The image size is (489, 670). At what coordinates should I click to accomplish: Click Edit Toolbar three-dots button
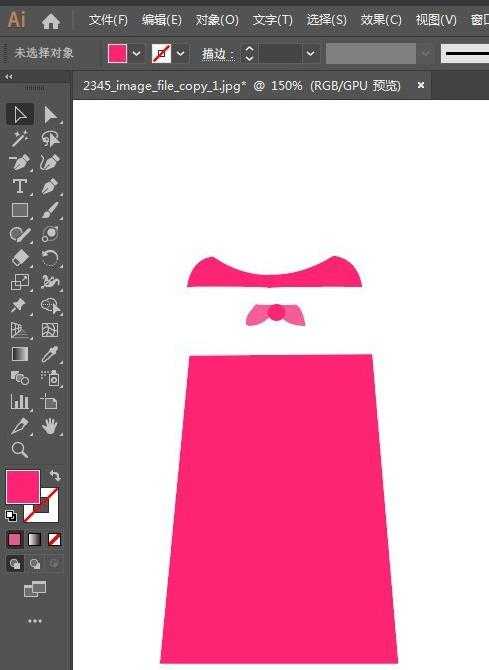coord(35,620)
